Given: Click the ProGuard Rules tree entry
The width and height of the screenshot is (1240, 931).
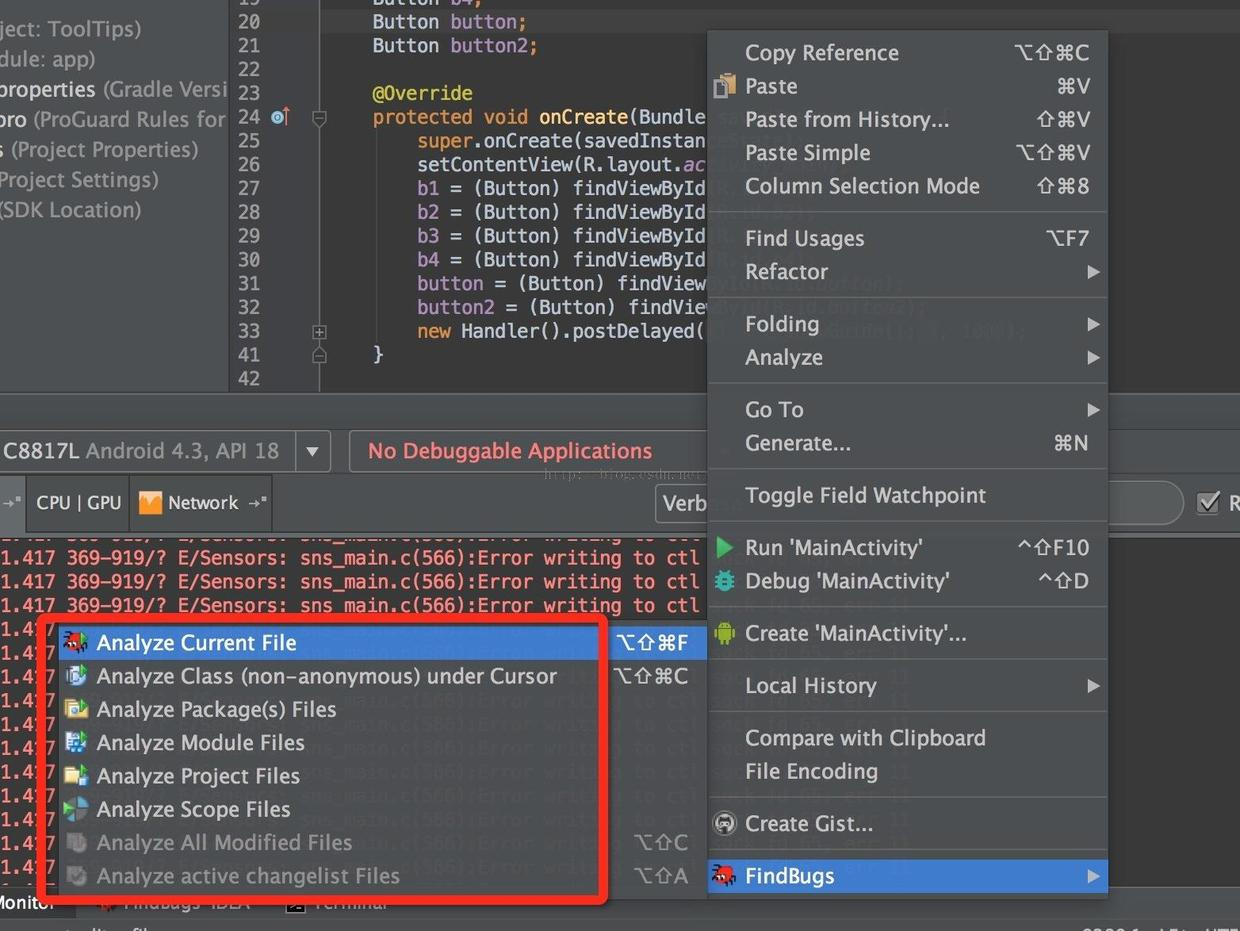Looking at the screenshot, I should pos(113,120).
